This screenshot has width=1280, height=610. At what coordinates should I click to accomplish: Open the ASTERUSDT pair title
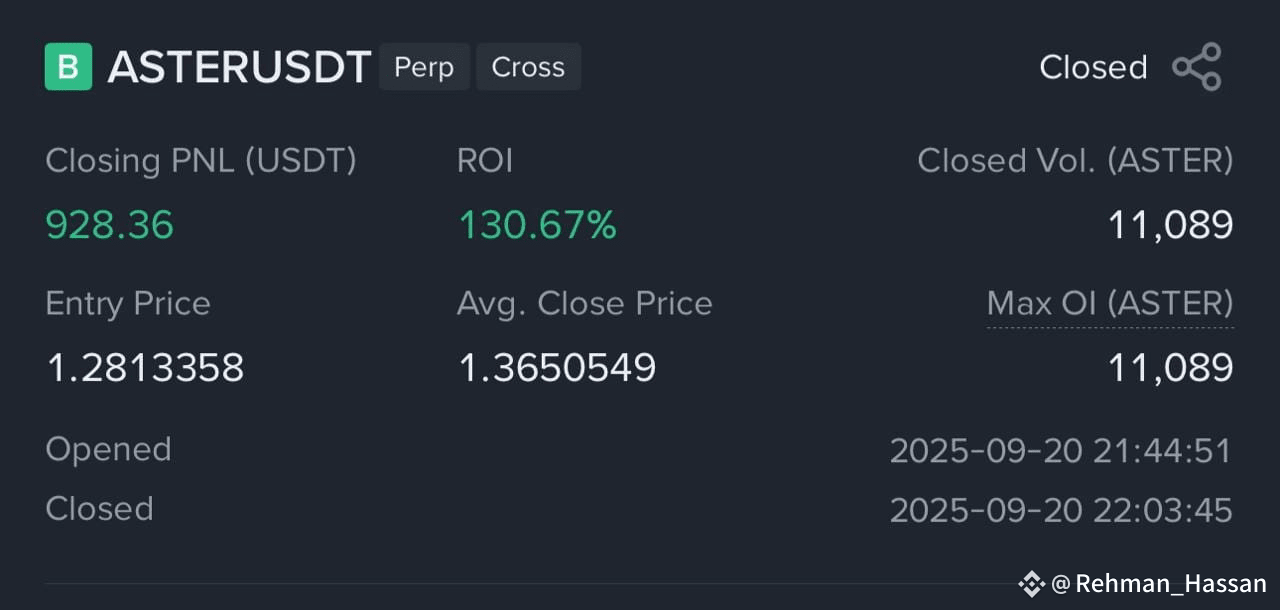click(239, 67)
